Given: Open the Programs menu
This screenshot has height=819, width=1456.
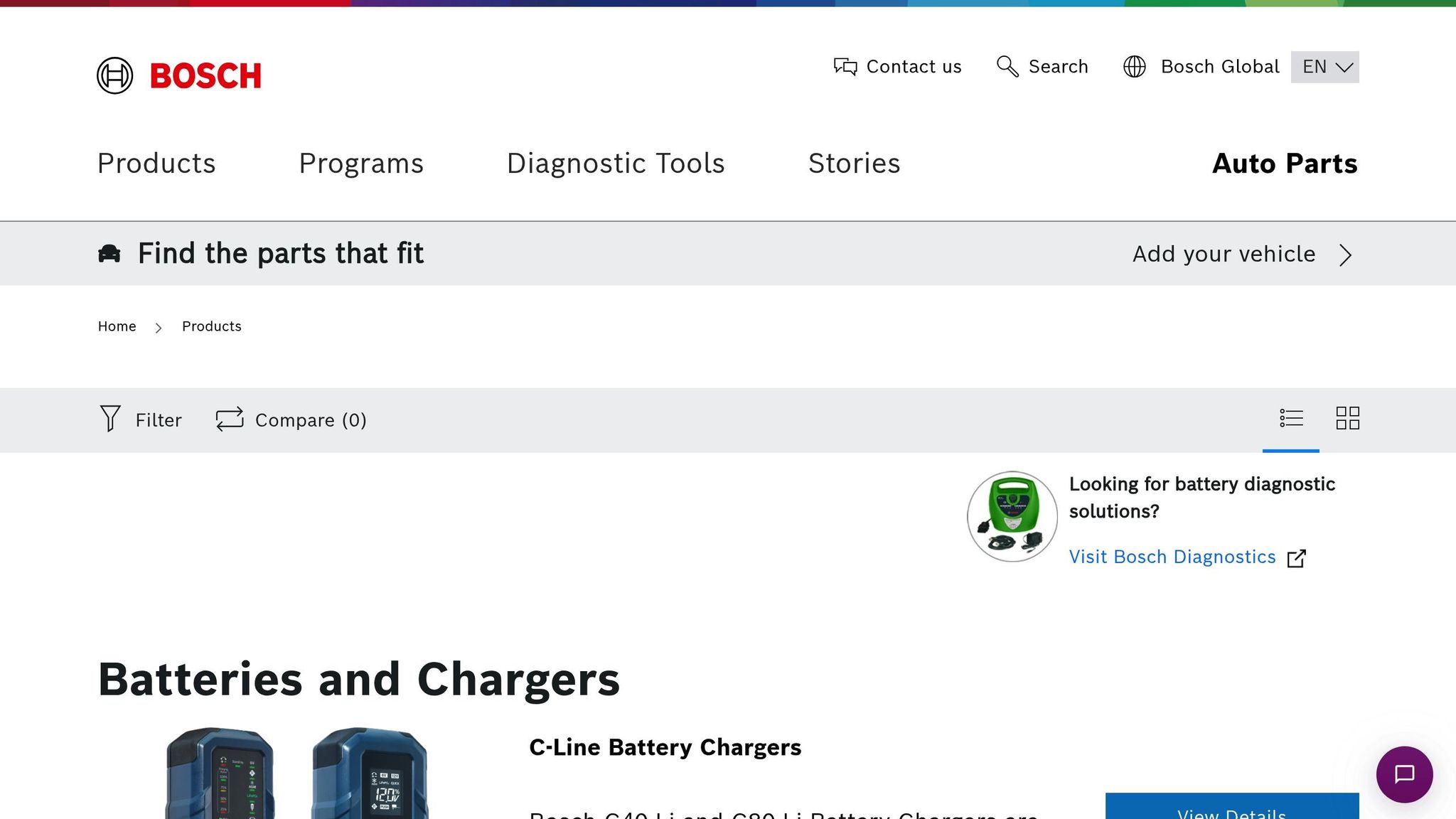Looking at the screenshot, I should coord(361,164).
